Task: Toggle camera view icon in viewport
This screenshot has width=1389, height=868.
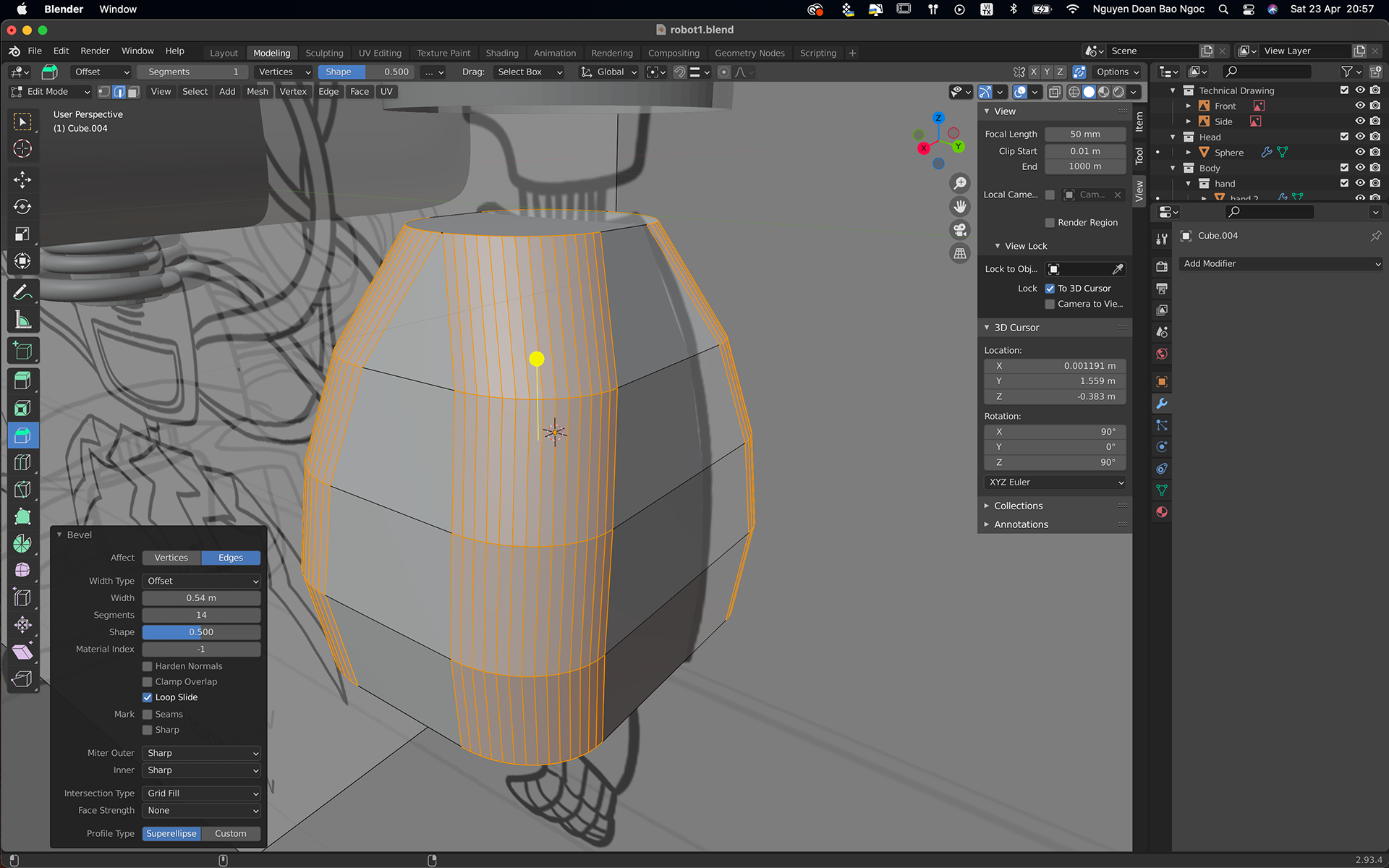Action: pyautogui.click(x=960, y=230)
